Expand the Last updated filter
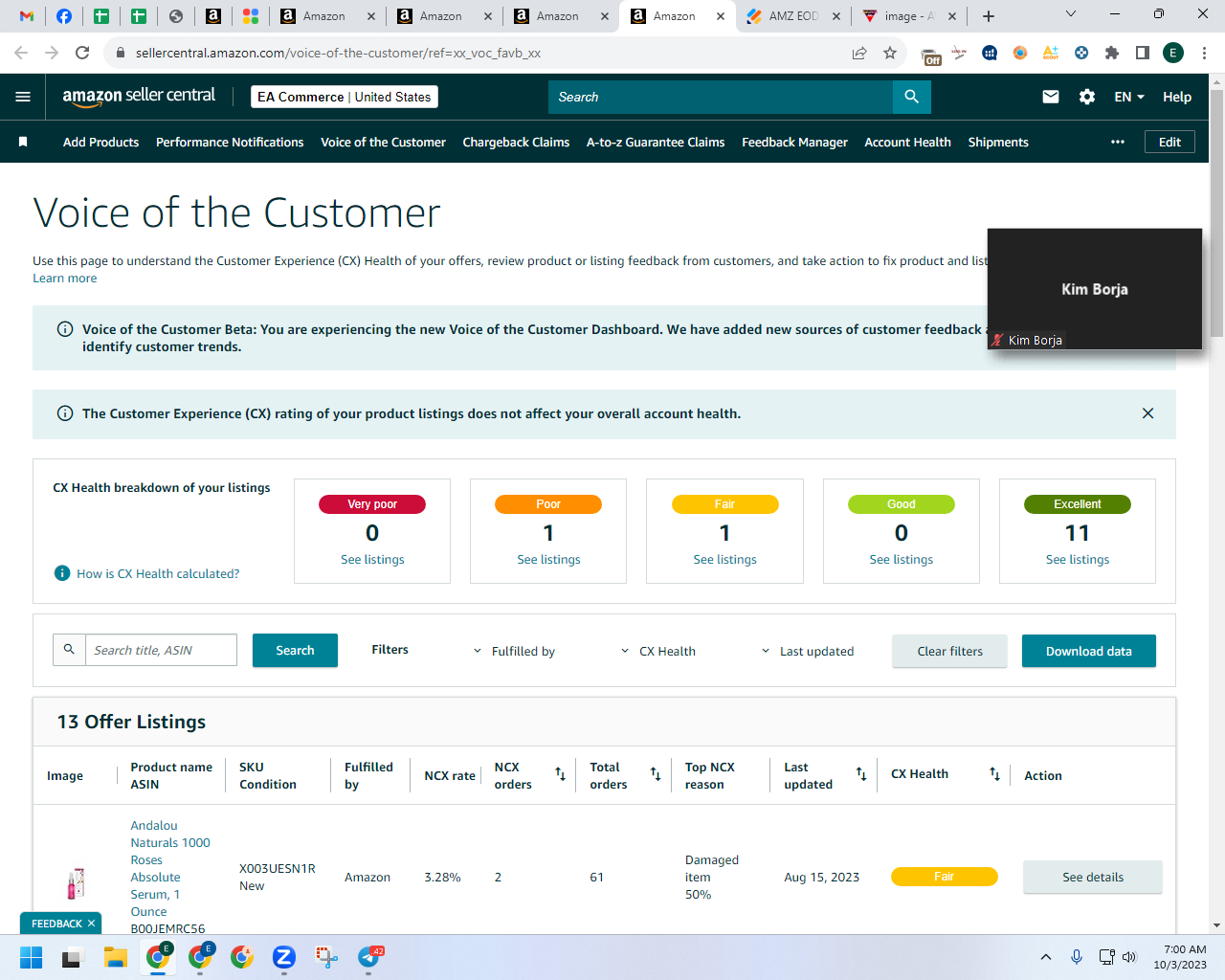The image size is (1225, 980). [x=808, y=651]
